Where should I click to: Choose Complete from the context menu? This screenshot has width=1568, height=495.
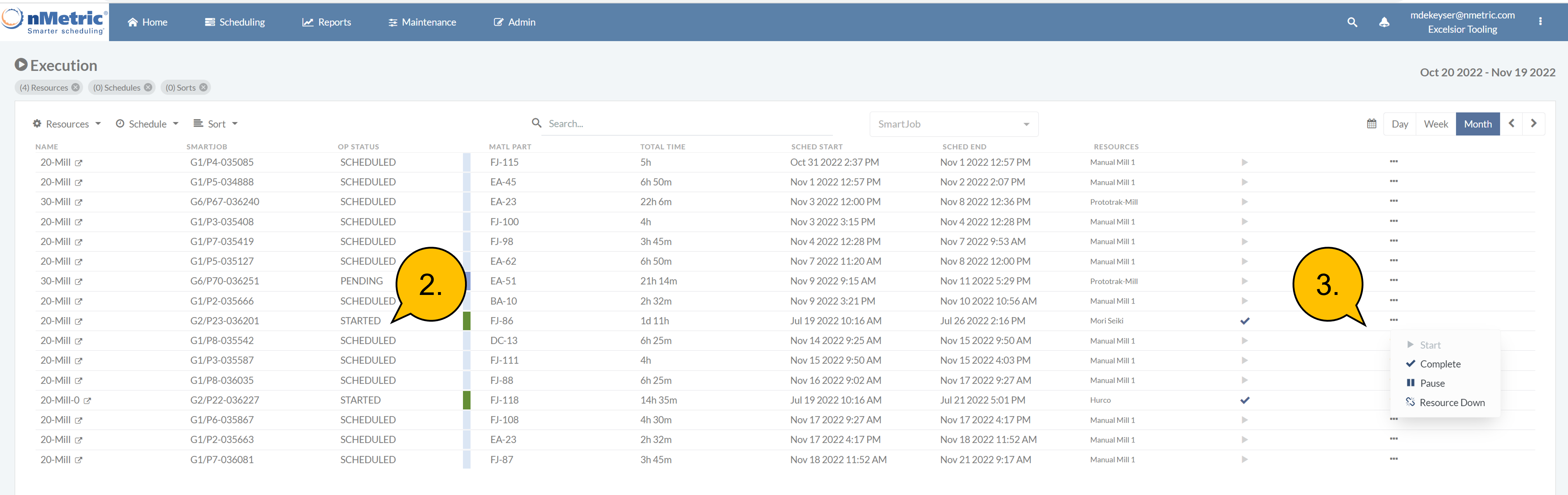point(1440,364)
